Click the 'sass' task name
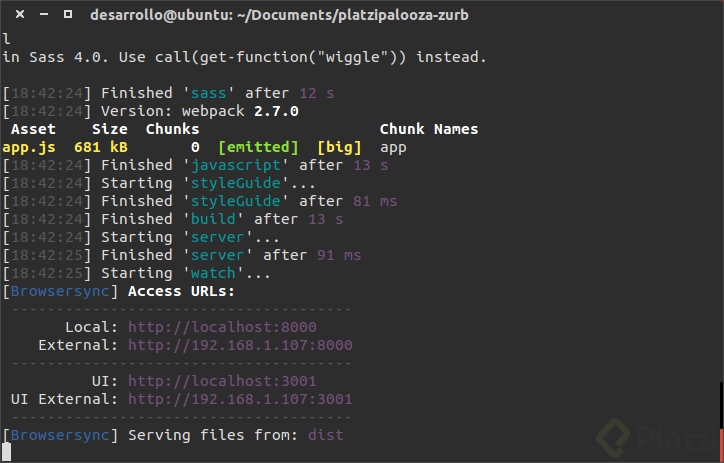Image resolution: width=724 pixels, height=463 pixels. tap(209, 93)
